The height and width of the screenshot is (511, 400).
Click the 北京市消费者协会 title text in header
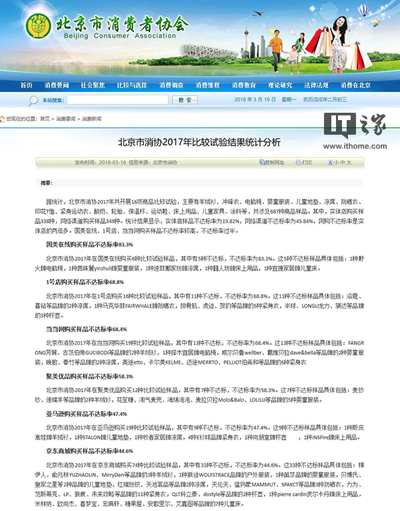pos(122,23)
